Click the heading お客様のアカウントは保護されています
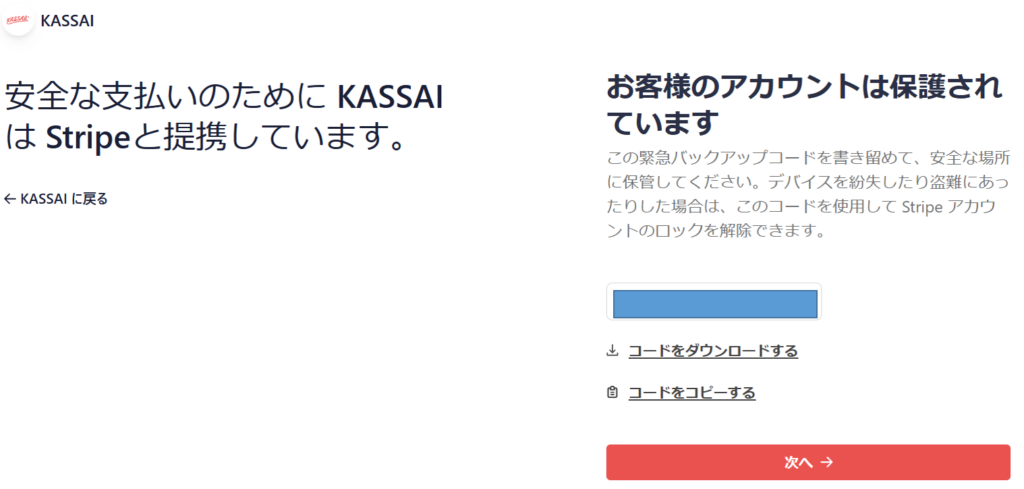This screenshot has width=1024, height=489. tap(805, 104)
